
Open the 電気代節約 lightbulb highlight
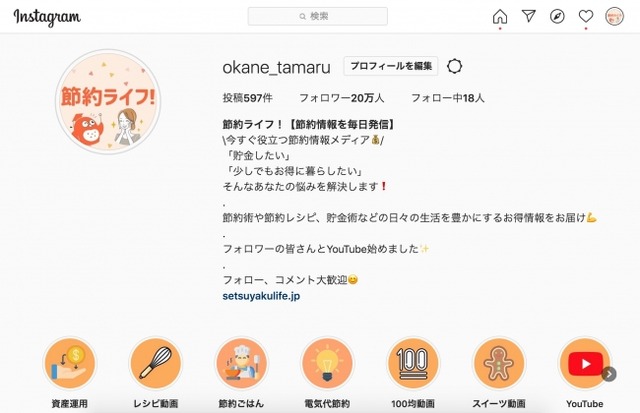coord(327,363)
